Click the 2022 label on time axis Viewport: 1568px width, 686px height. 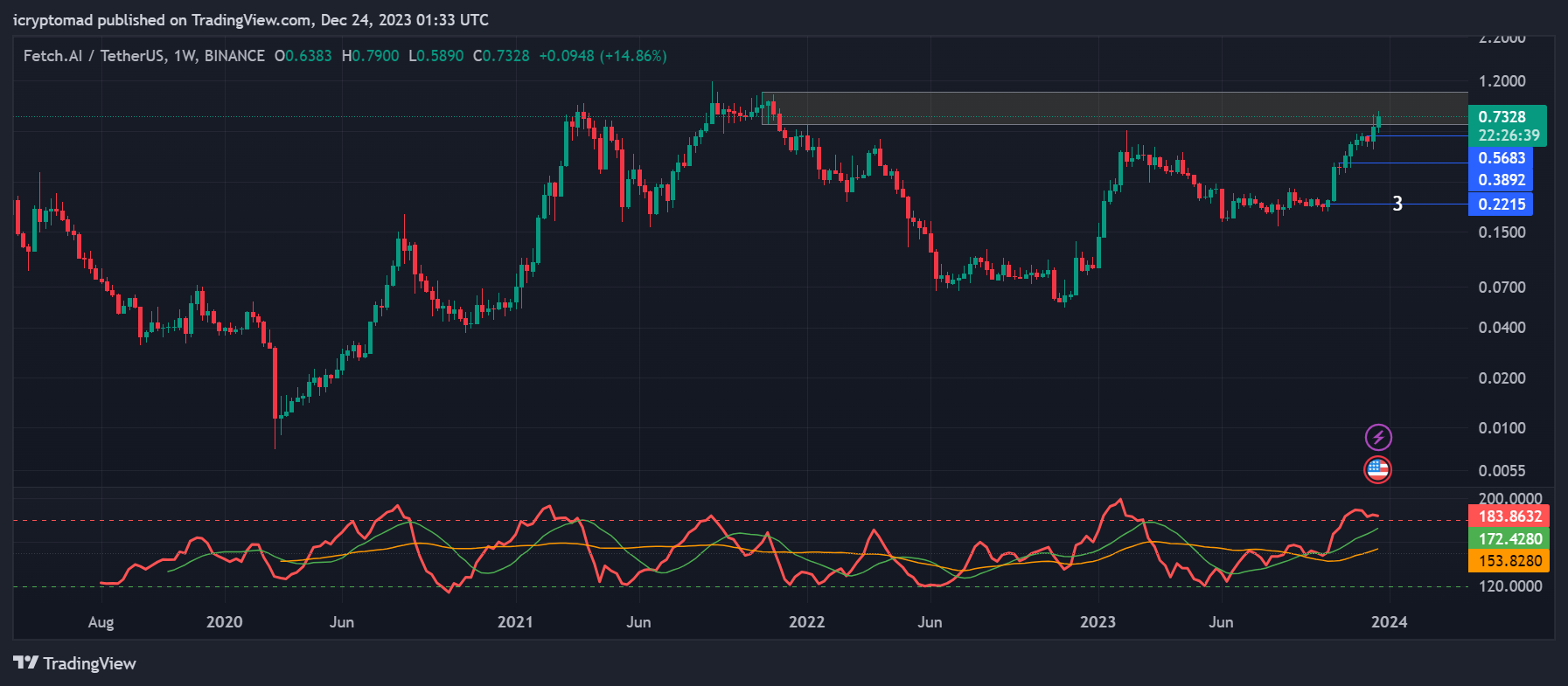click(806, 622)
